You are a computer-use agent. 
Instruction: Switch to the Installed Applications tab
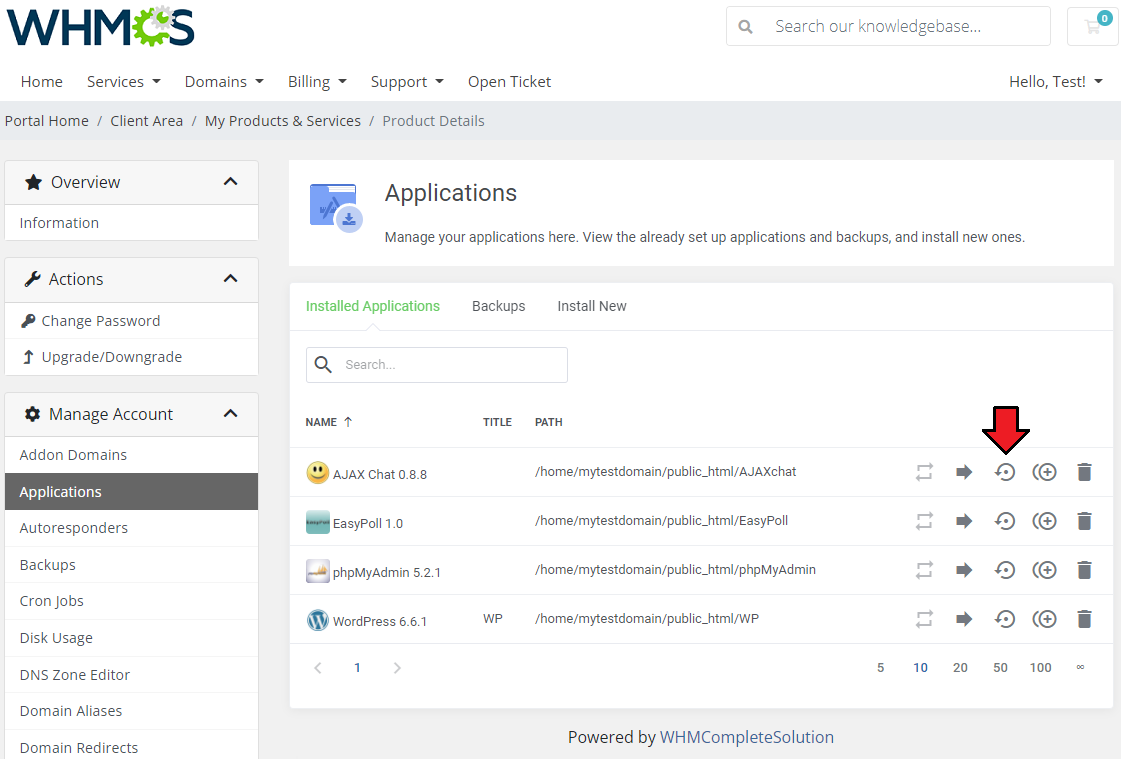[x=372, y=306]
